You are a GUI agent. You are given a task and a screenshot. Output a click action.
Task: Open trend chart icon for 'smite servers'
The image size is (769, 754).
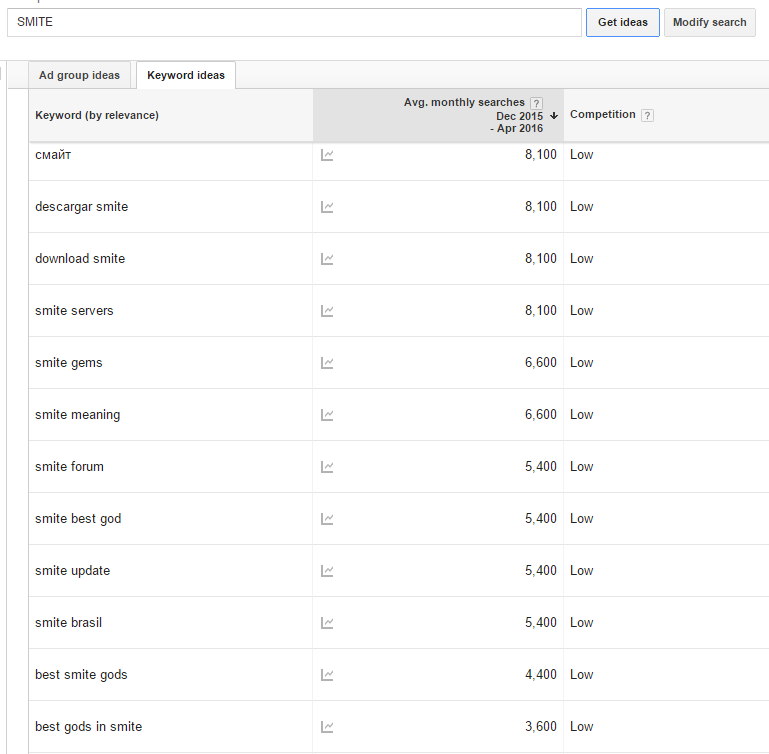(327, 311)
